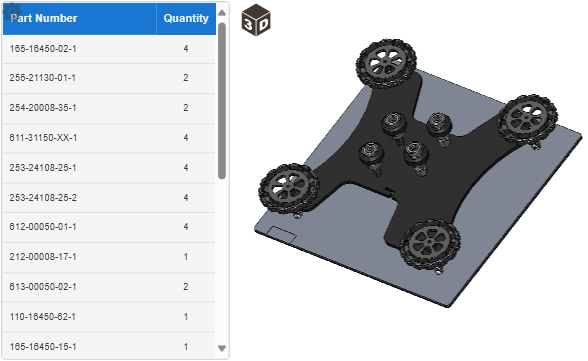Select part number 110-16450-62-1
Screen dimensions: 588x361
[x=43, y=317]
